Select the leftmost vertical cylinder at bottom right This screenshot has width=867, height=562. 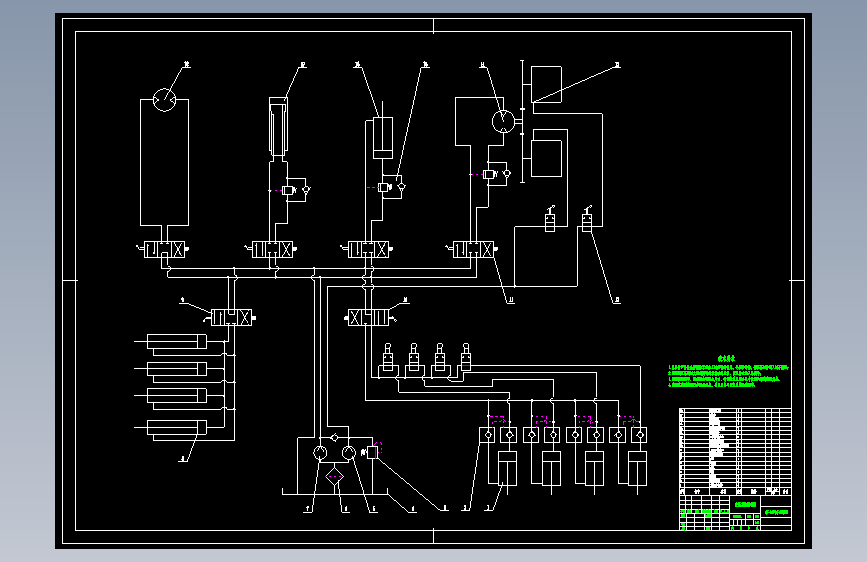pyautogui.click(x=507, y=470)
